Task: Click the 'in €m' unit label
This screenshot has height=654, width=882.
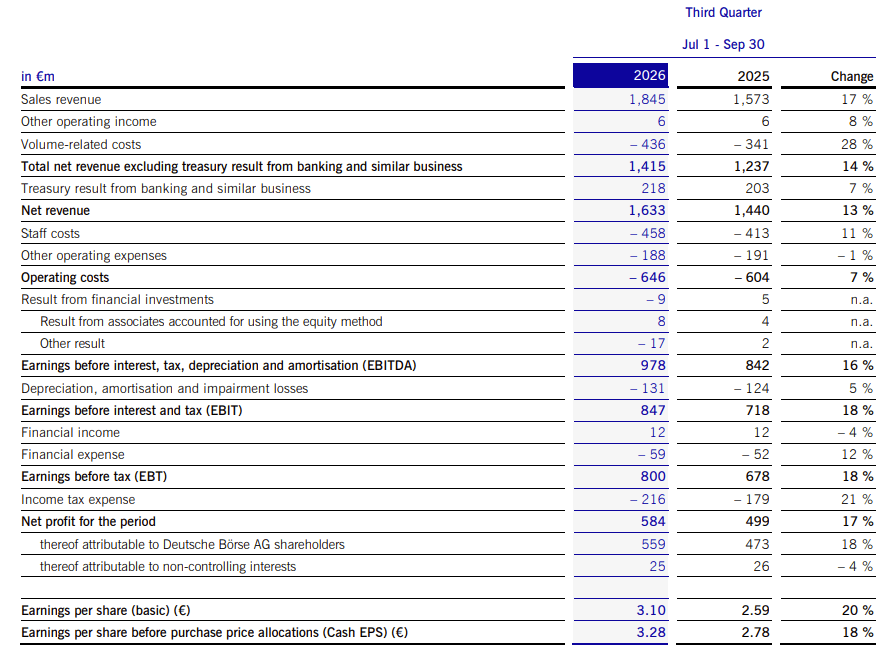Action: tap(38, 76)
